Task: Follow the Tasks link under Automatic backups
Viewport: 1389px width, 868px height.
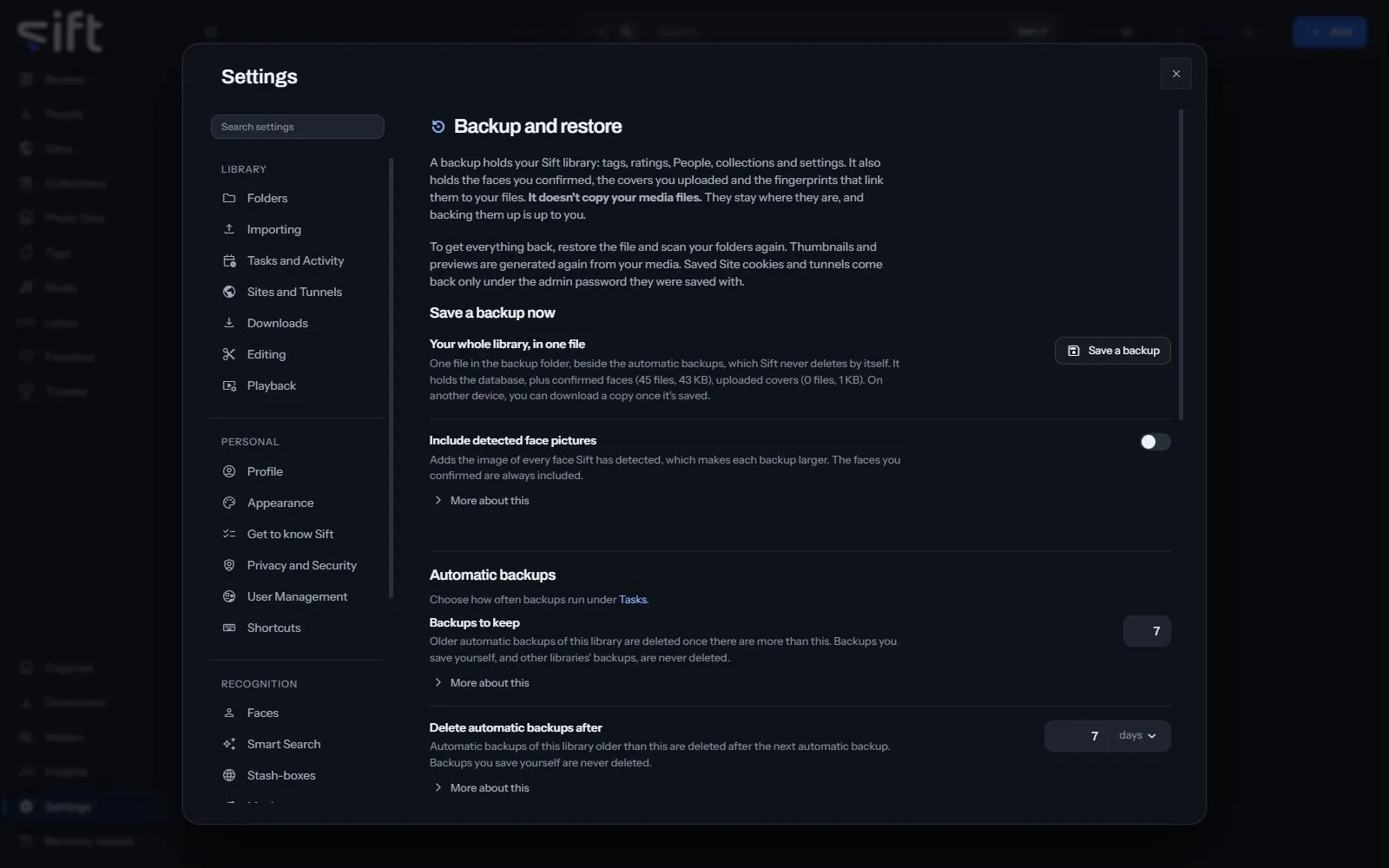Action: (632, 600)
